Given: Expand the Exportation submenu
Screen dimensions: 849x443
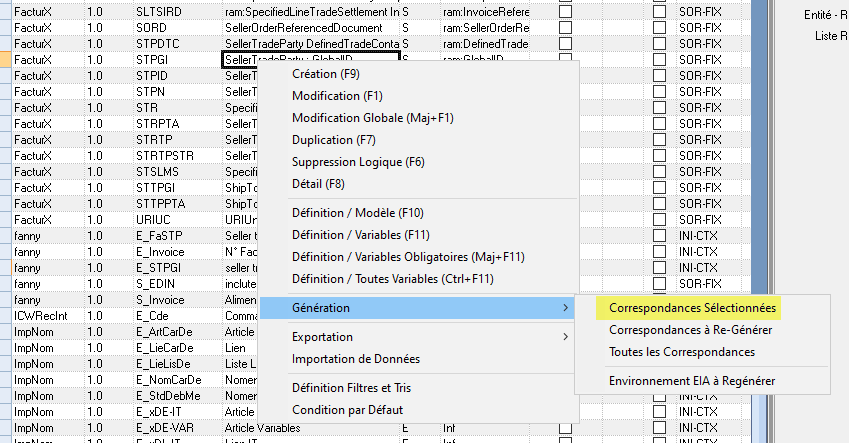Looking at the screenshot, I should pyautogui.click(x=566, y=337).
